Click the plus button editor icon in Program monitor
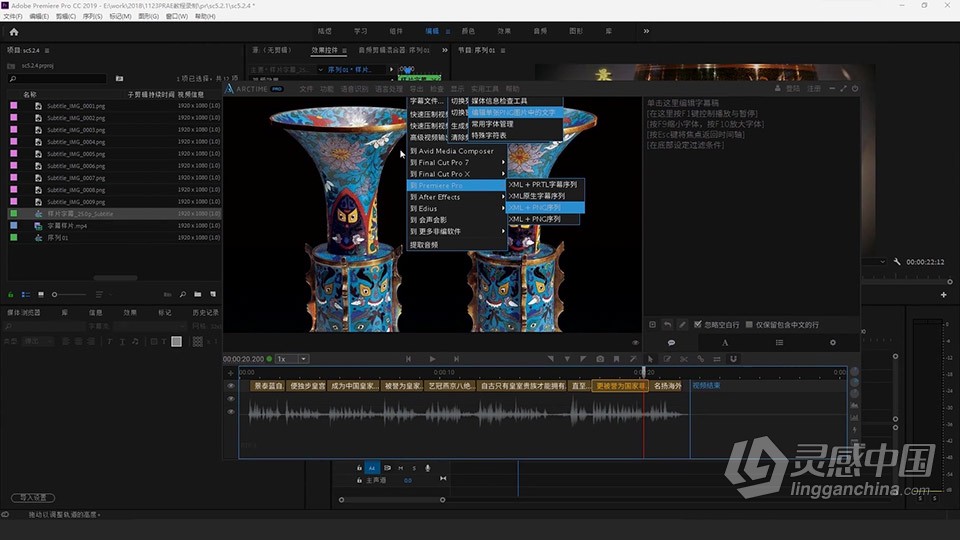 (x=943, y=295)
